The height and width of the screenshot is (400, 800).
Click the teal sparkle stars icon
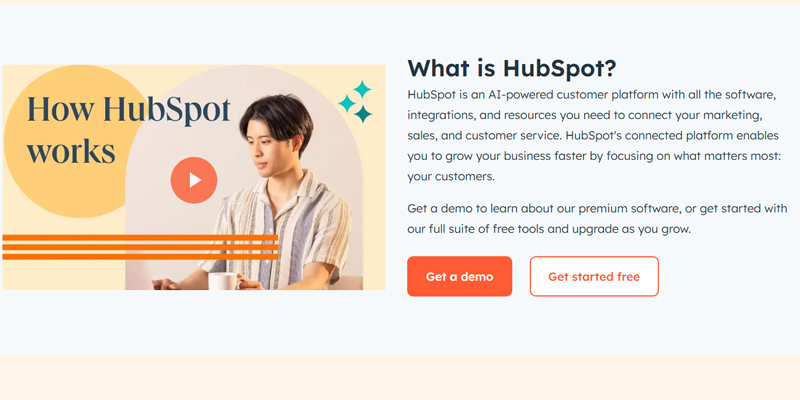click(x=356, y=102)
